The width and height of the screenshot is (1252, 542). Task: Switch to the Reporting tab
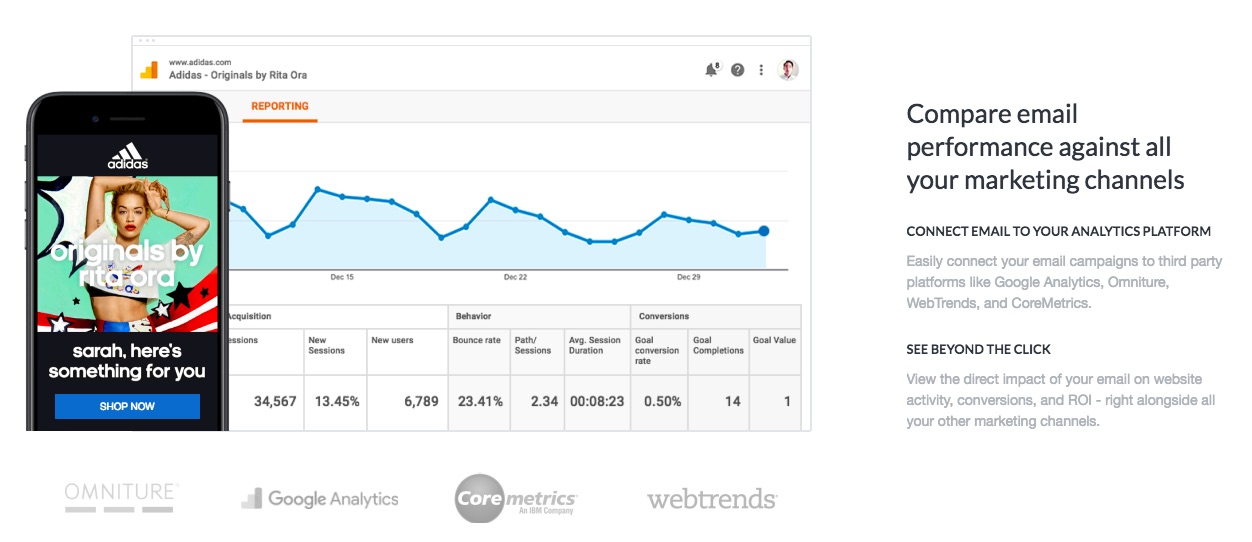[280, 106]
